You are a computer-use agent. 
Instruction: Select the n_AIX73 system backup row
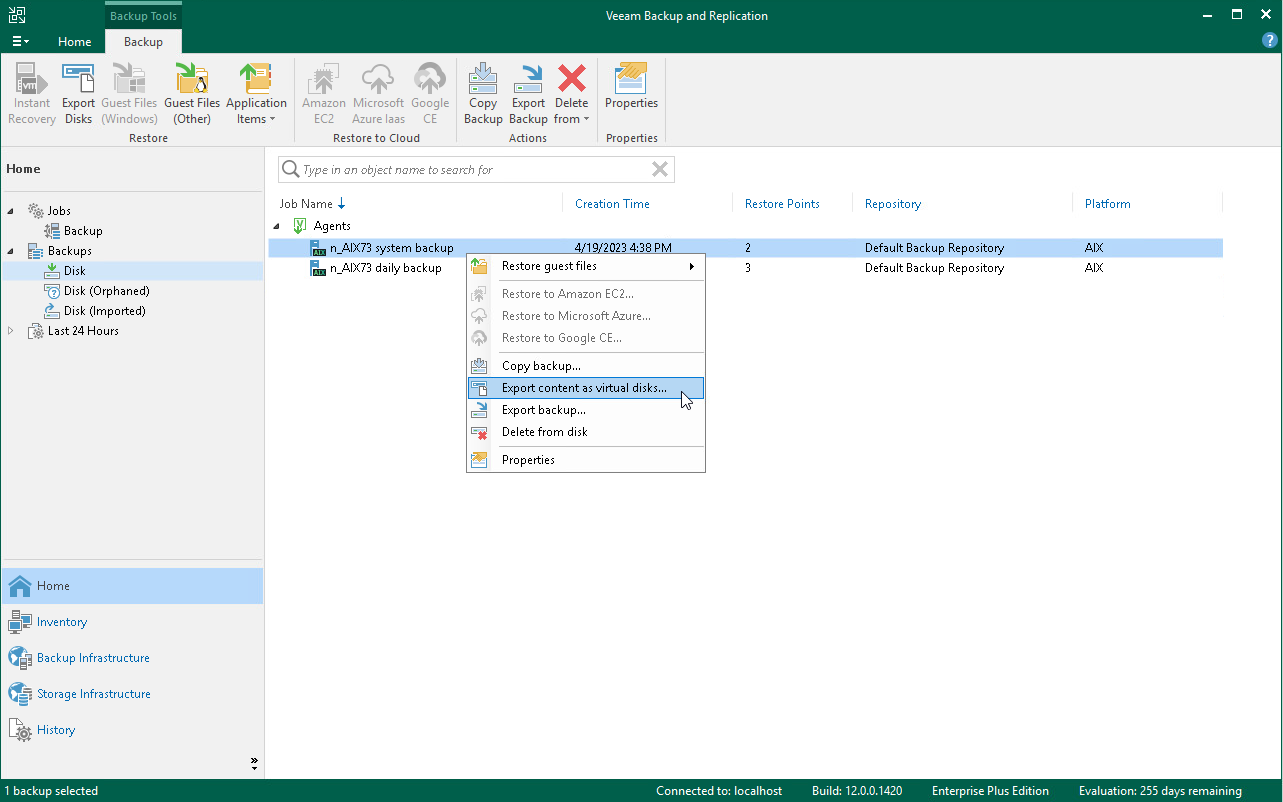tap(745, 248)
